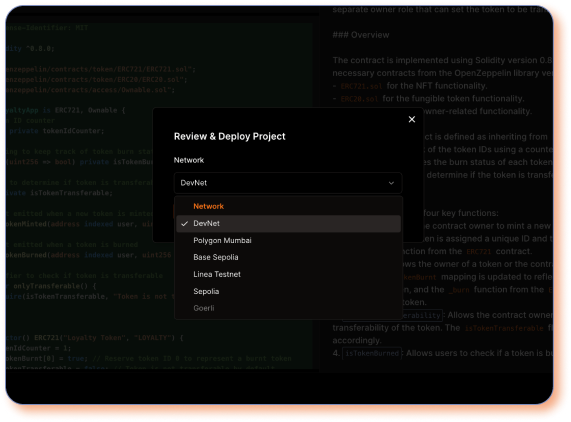
Task: Click the dropdown chevron arrow icon
Action: [x=391, y=183]
